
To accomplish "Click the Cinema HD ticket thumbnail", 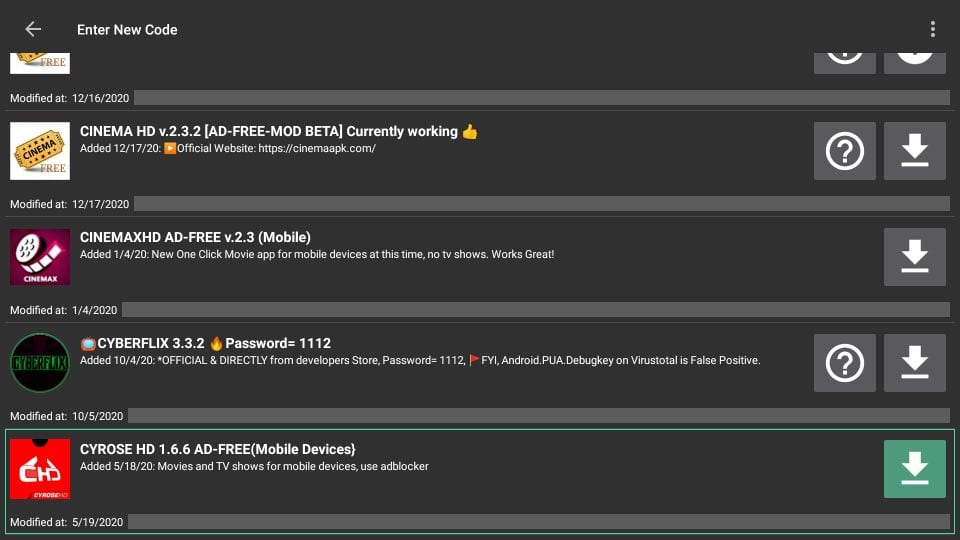I will [x=40, y=151].
